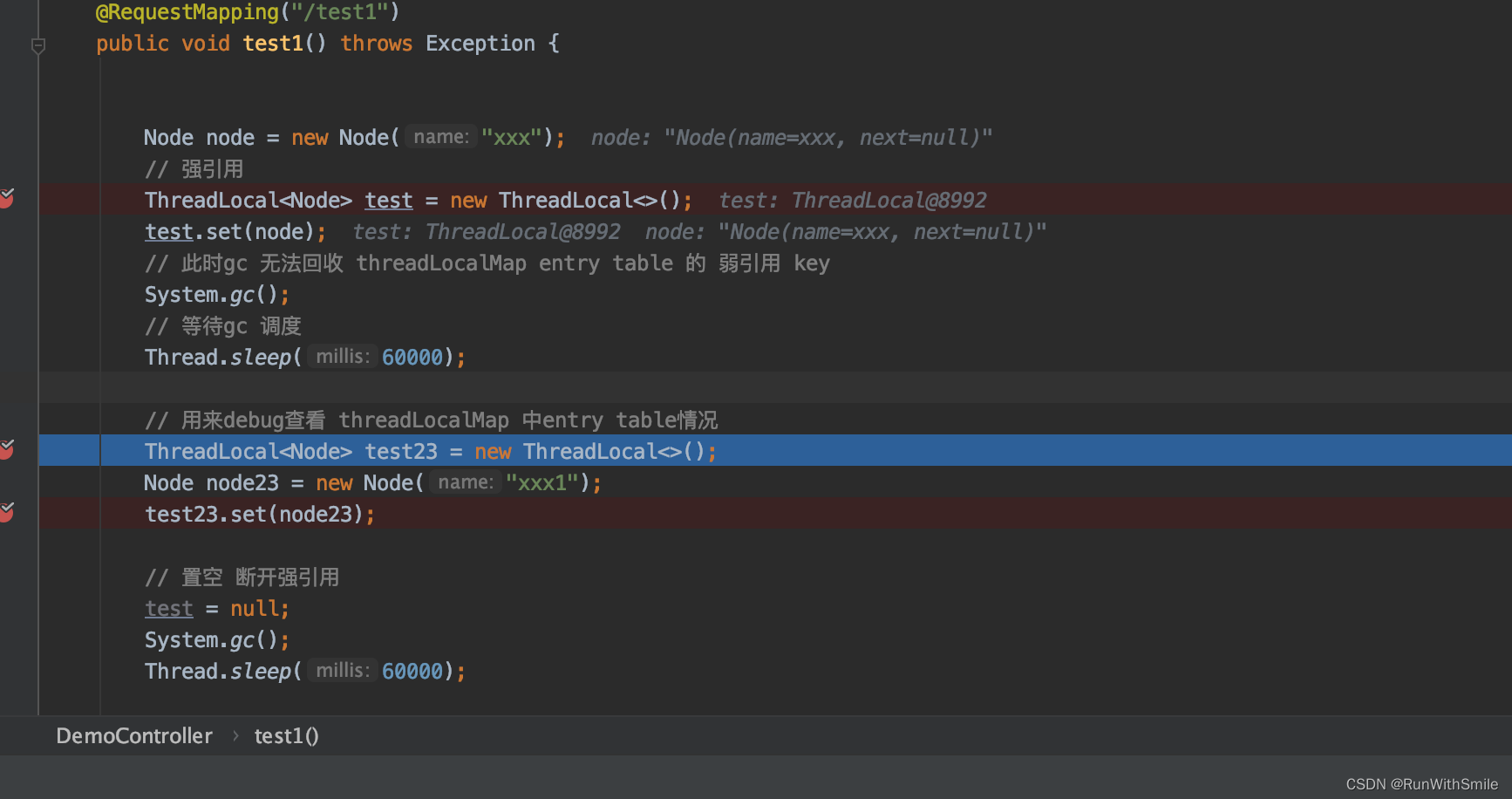Image resolution: width=1512 pixels, height=799 pixels.
Task: Click inline debug value node: "Node(name=xxx, next=null)"
Action: coord(792,138)
